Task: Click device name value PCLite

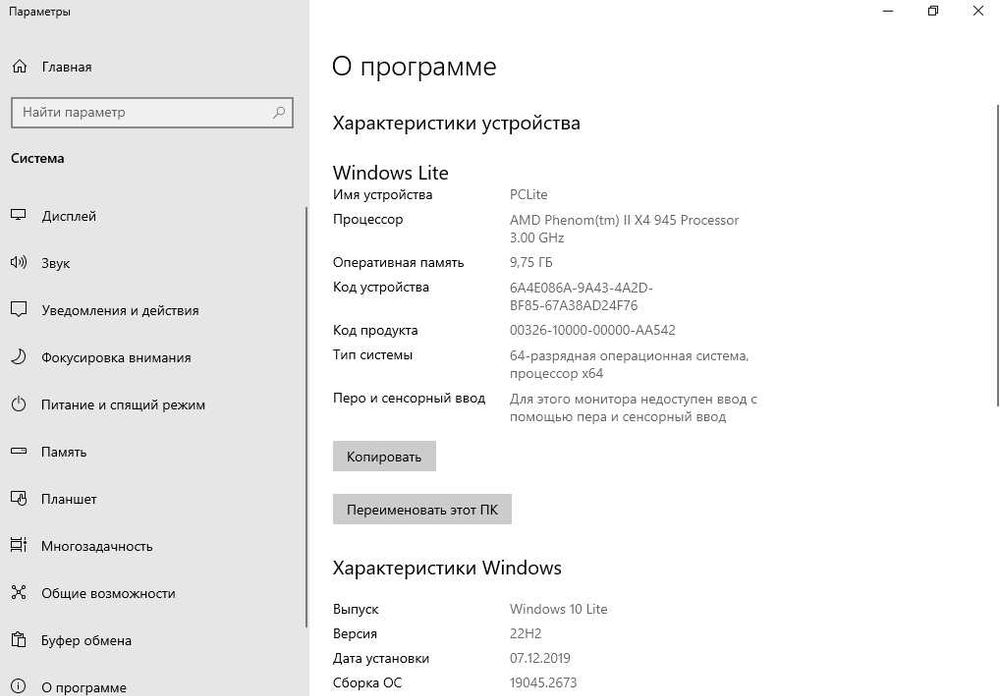Action: [x=528, y=195]
